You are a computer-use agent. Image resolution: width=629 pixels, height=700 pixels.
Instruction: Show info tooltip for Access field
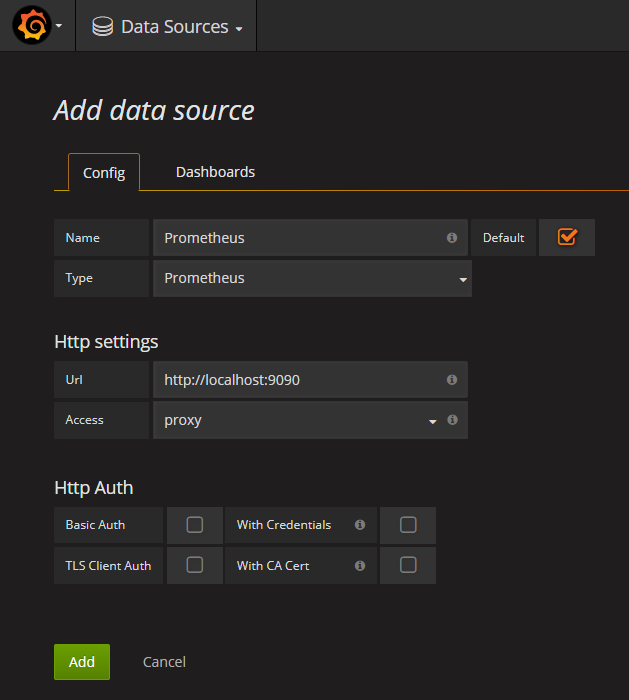[452, 420]
